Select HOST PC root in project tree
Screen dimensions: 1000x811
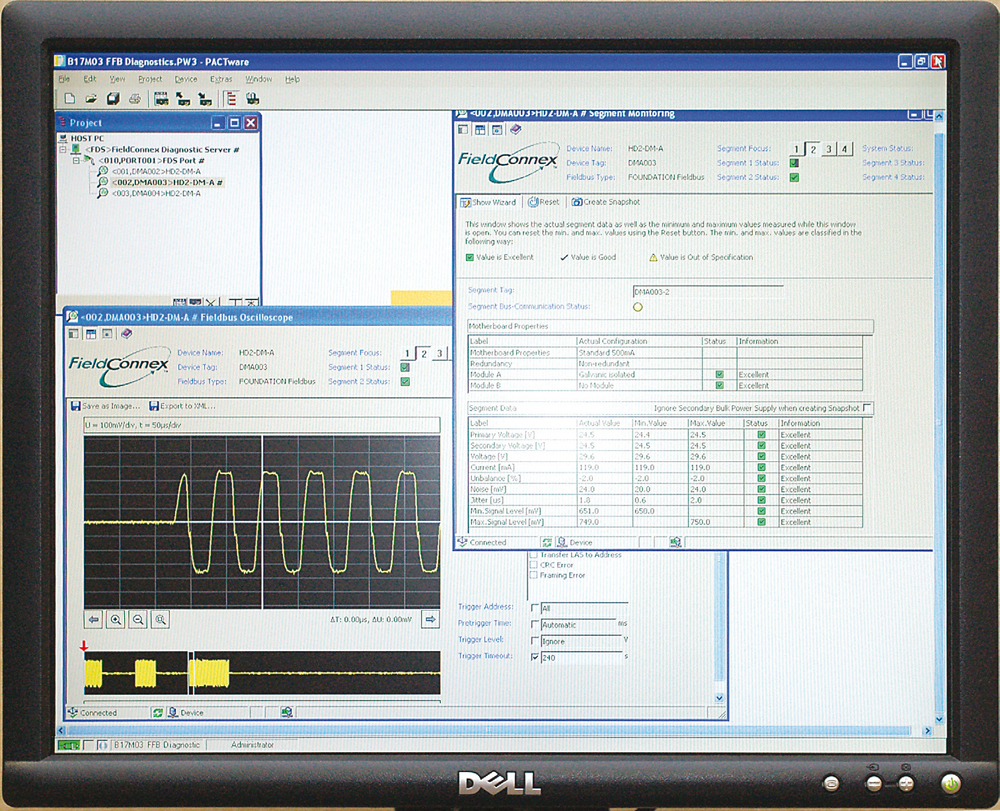pos(87,138)
